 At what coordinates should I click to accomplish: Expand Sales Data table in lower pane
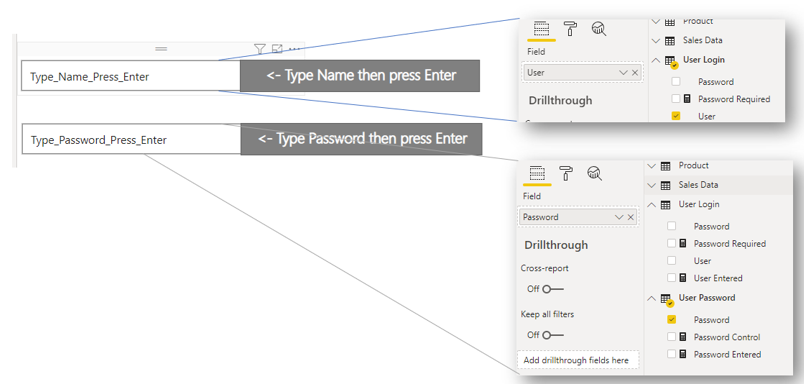coord(651,185)
